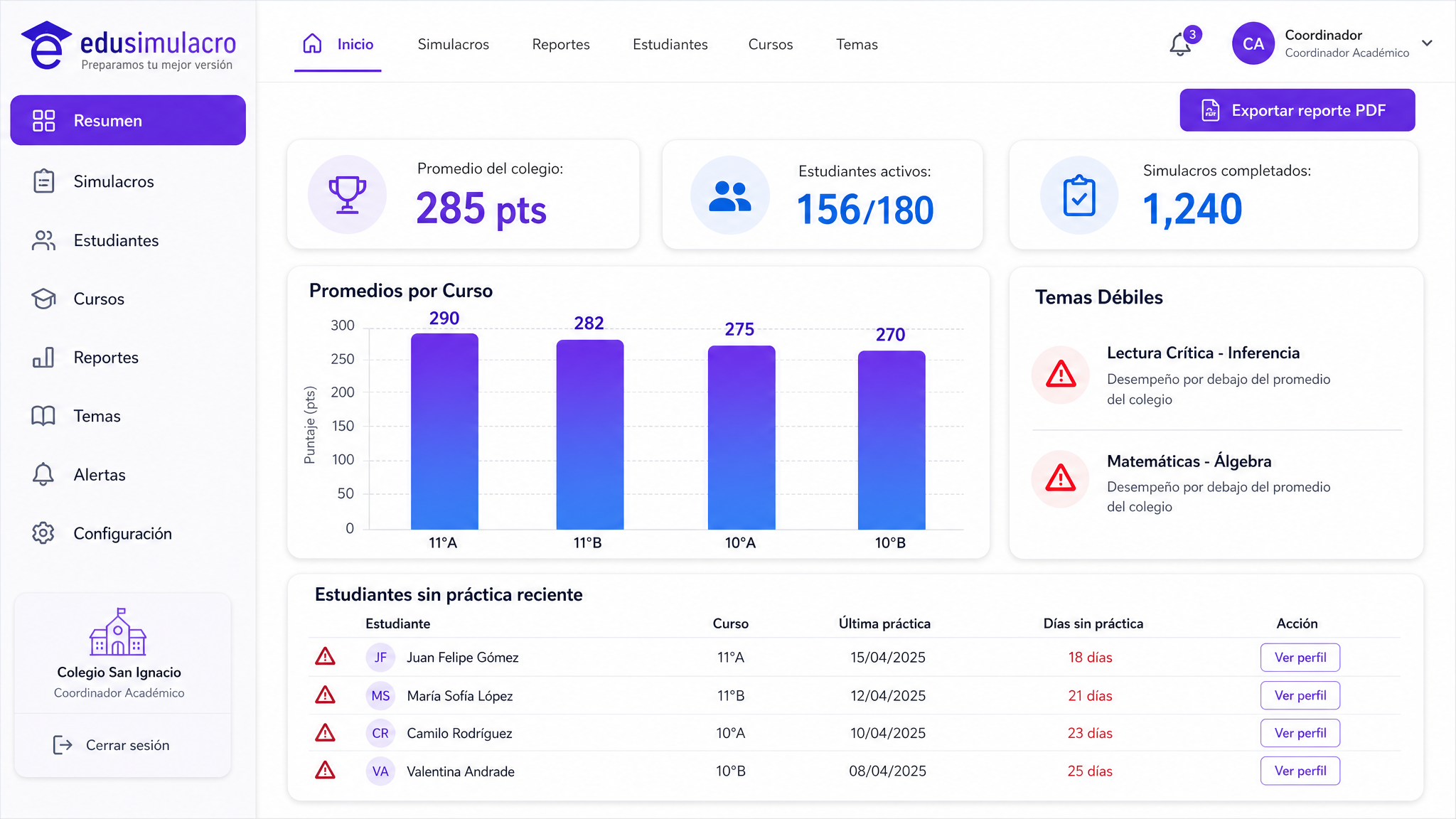Screen dimensions: 1456x819
Task: Click the clipboard check icon in Simulacros completados card
Action: click(x=1079, y=196)
